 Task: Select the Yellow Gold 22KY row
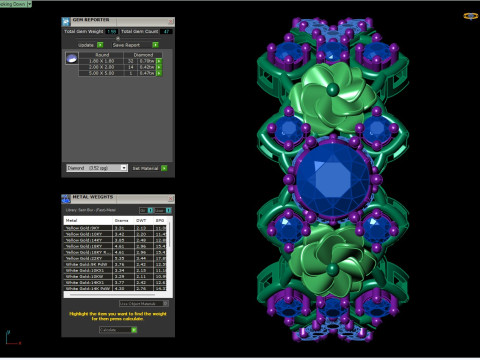(115, 258)
